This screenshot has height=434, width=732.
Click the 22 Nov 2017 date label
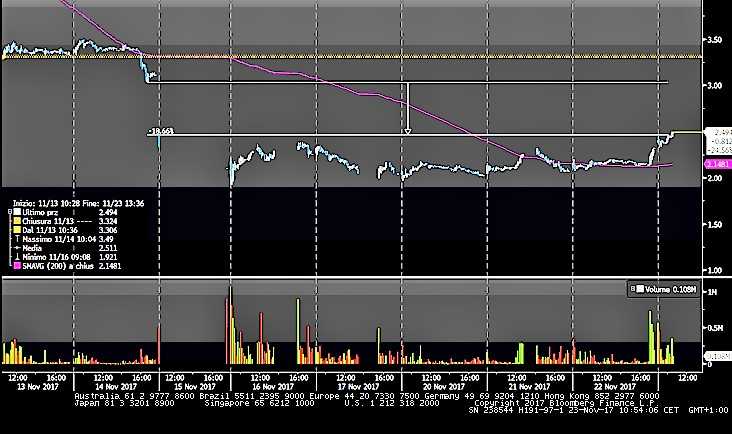(615, 387)
